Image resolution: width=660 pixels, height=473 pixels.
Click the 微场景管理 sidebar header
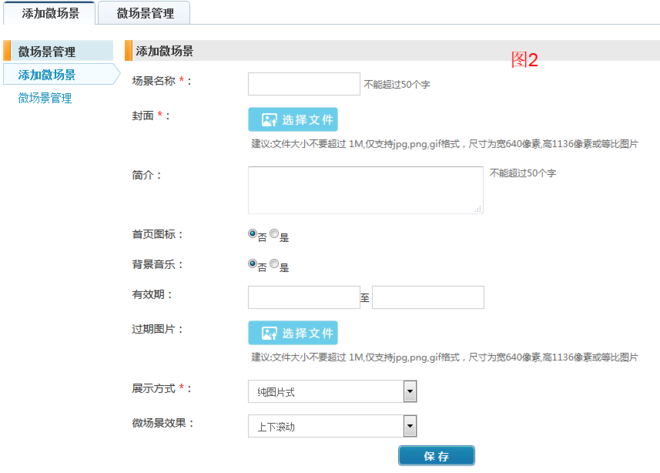coord(47,51)
